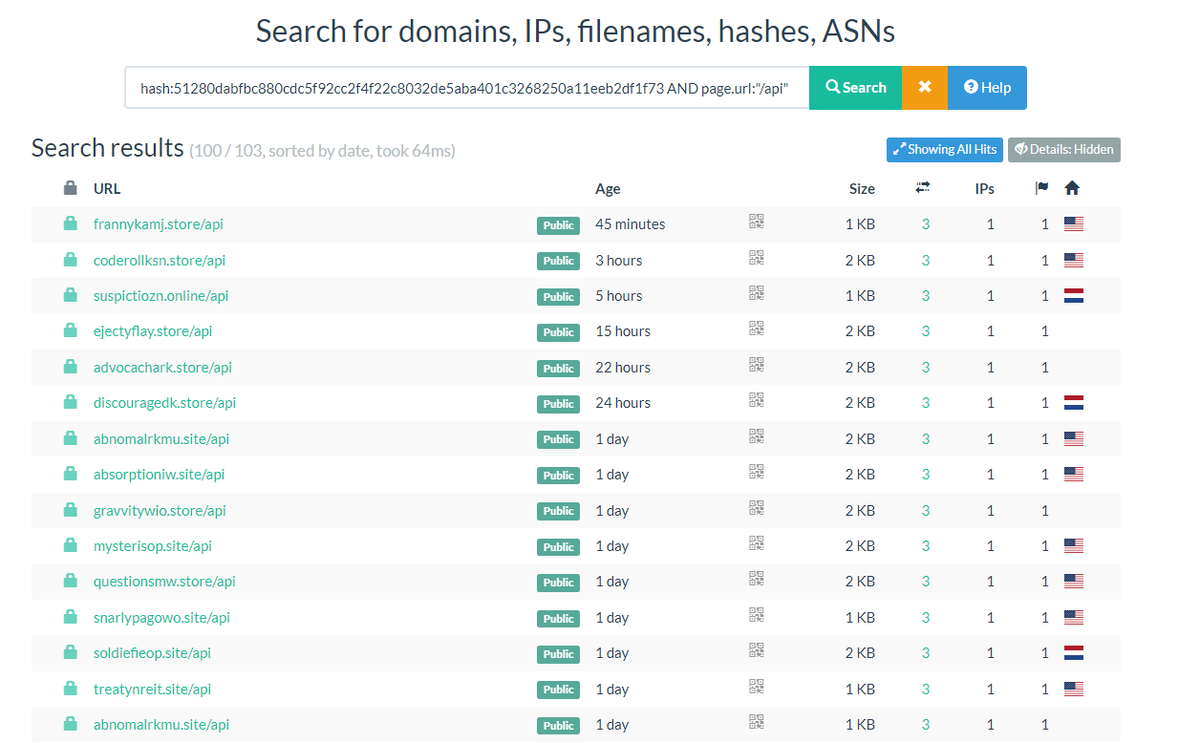Image resolution: width=1200 pixels, height=743 pixels.
Task: Click QR code icon for advocachark.store row
Action: point(756,365)
